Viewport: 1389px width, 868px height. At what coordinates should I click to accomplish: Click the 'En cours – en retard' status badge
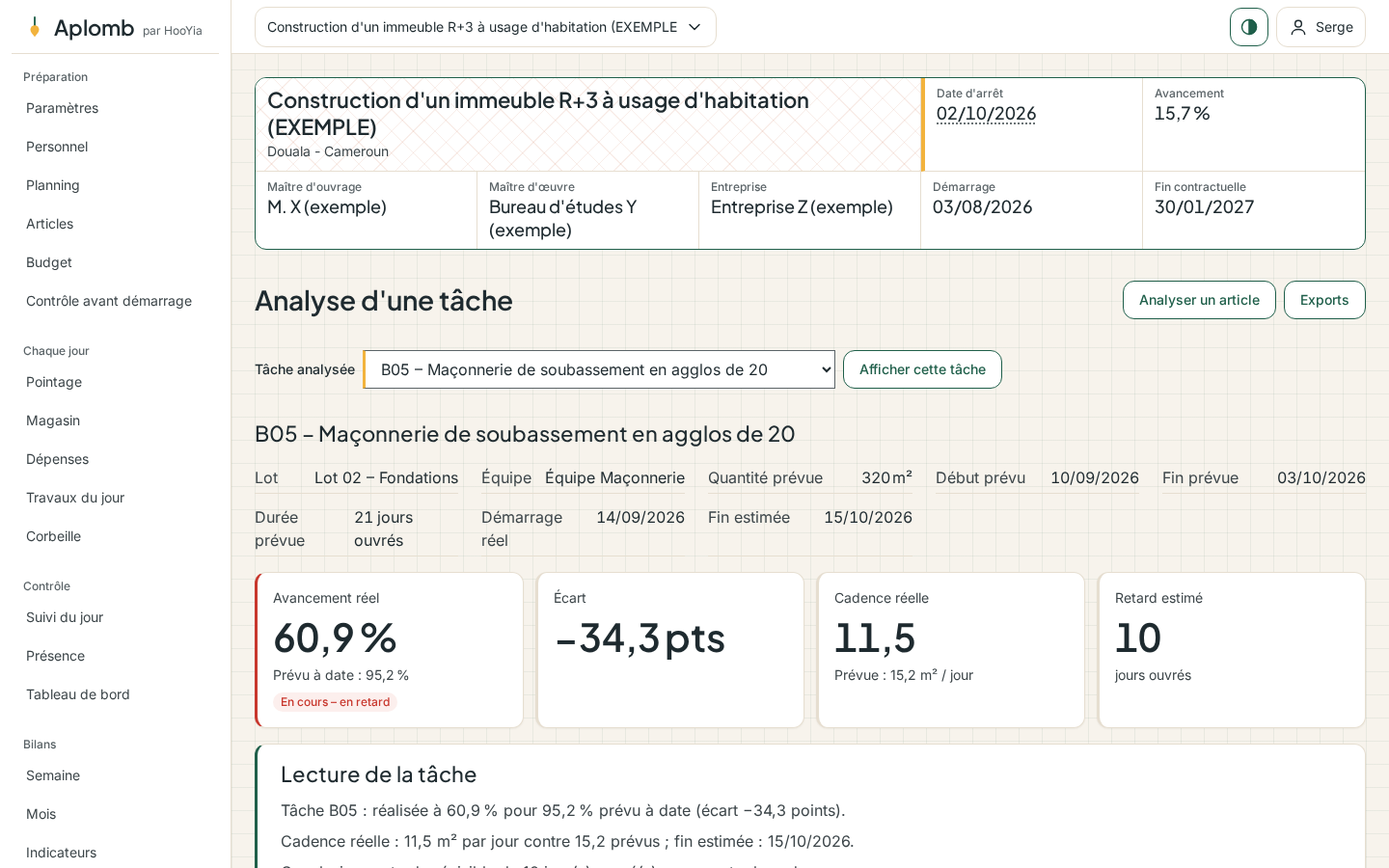click(x=335, y=702)
